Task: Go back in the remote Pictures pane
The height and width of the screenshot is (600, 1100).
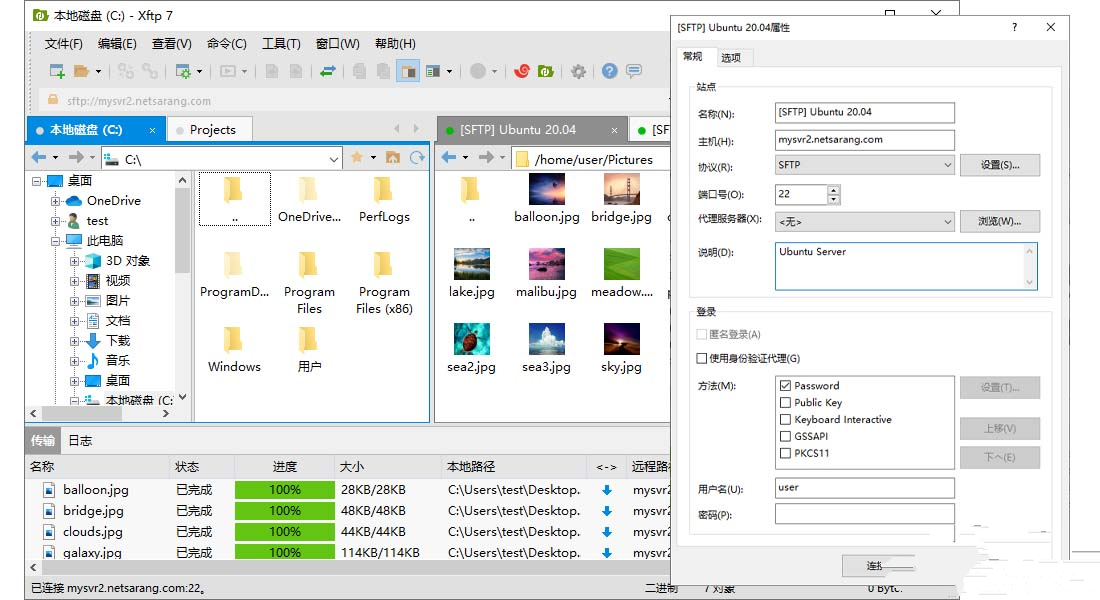Action: [x=449, y=158]
